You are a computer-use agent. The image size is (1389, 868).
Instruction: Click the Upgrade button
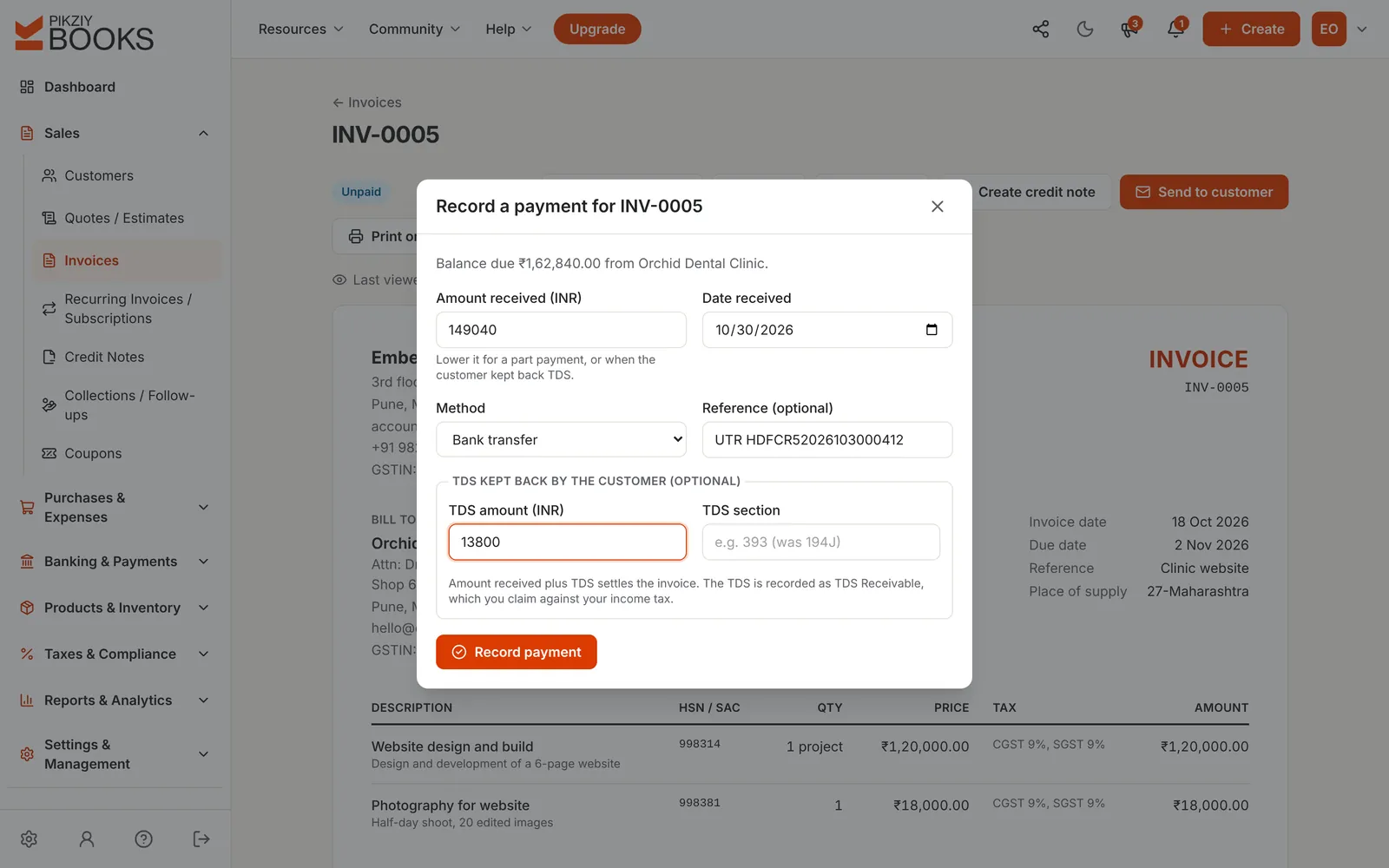pos(597,29)
